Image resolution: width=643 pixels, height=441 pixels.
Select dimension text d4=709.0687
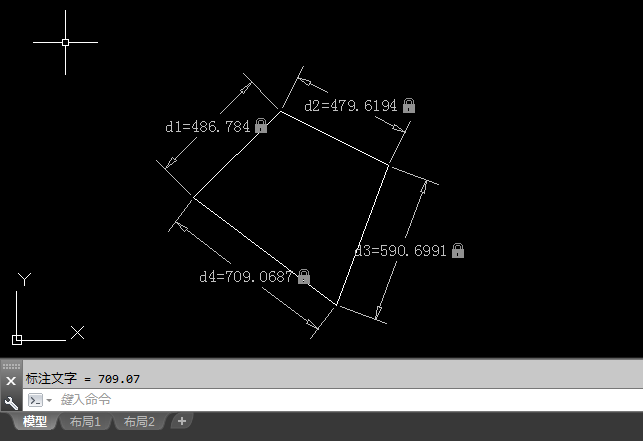tap(246, 276)
